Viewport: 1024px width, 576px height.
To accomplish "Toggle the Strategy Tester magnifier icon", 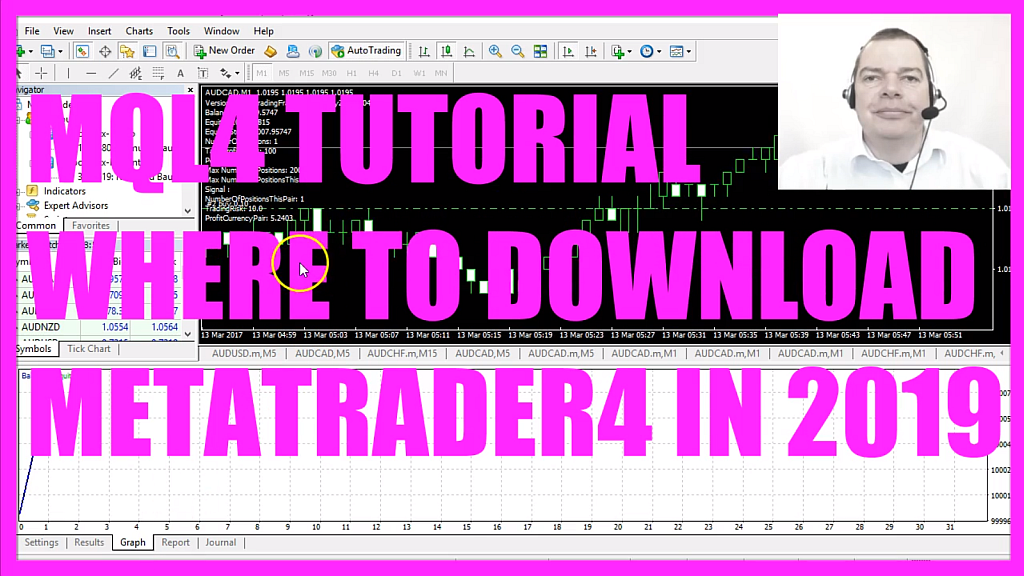I will click(172, 51).
